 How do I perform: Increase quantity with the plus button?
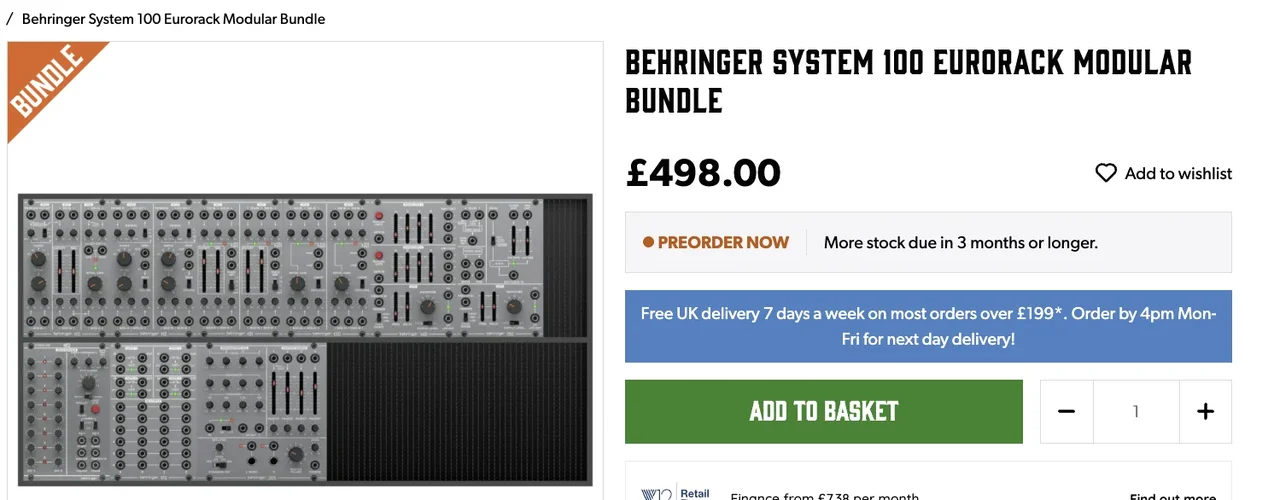1205,411
